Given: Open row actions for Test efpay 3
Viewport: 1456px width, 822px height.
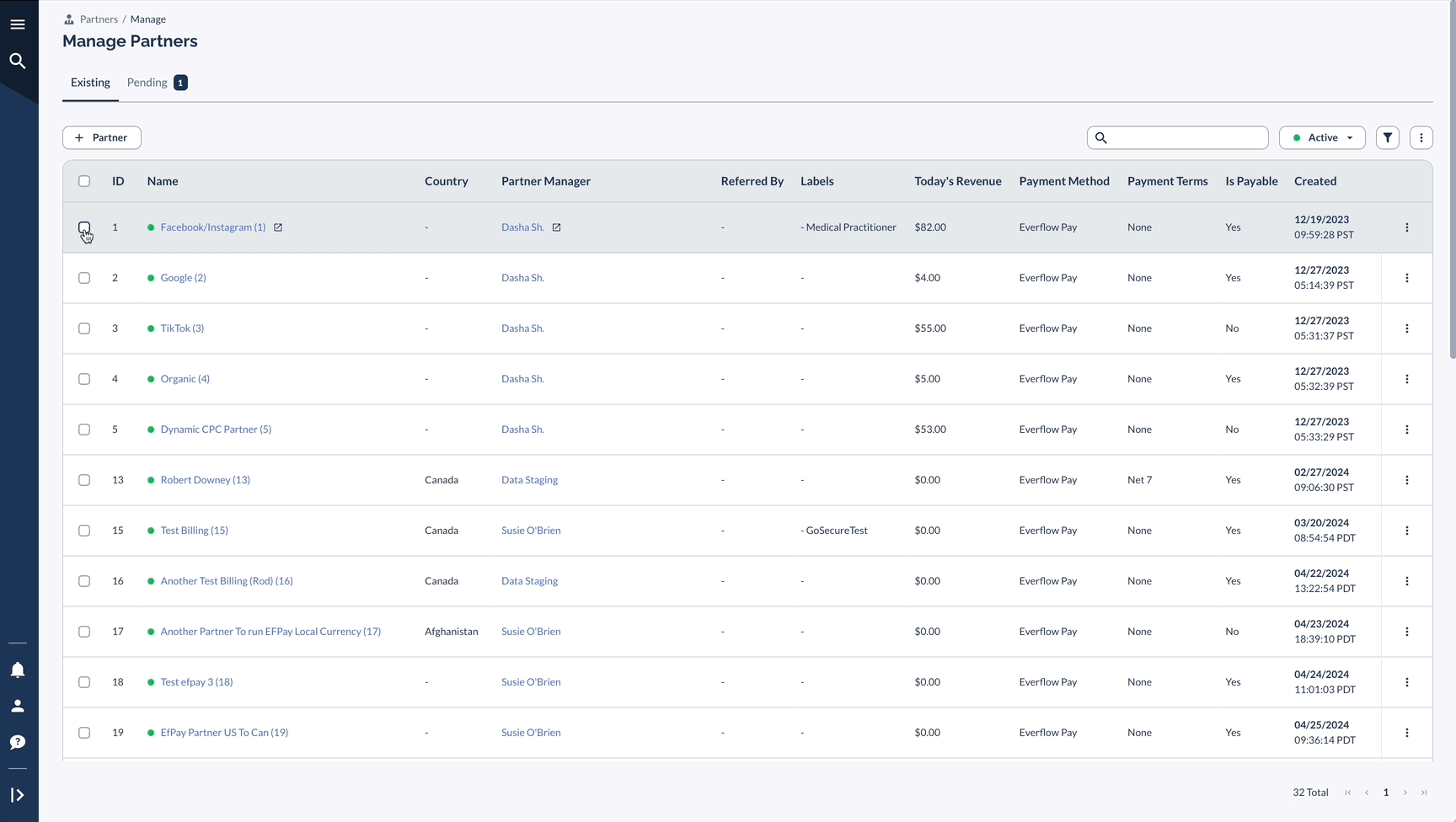Looking at the screenshot, I should click(x=1407, y=682).
